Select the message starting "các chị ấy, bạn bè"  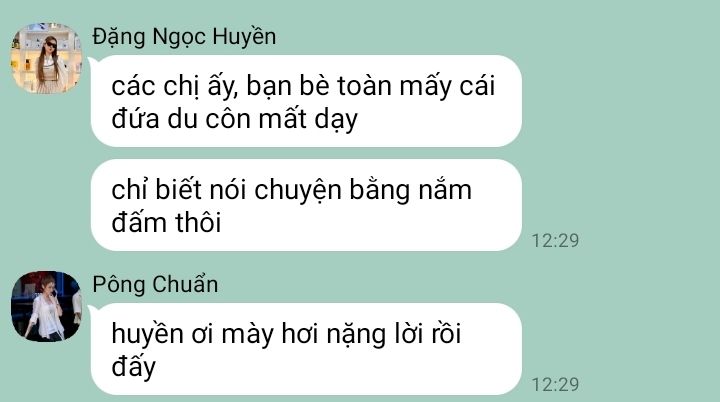[x=306, y=101]
